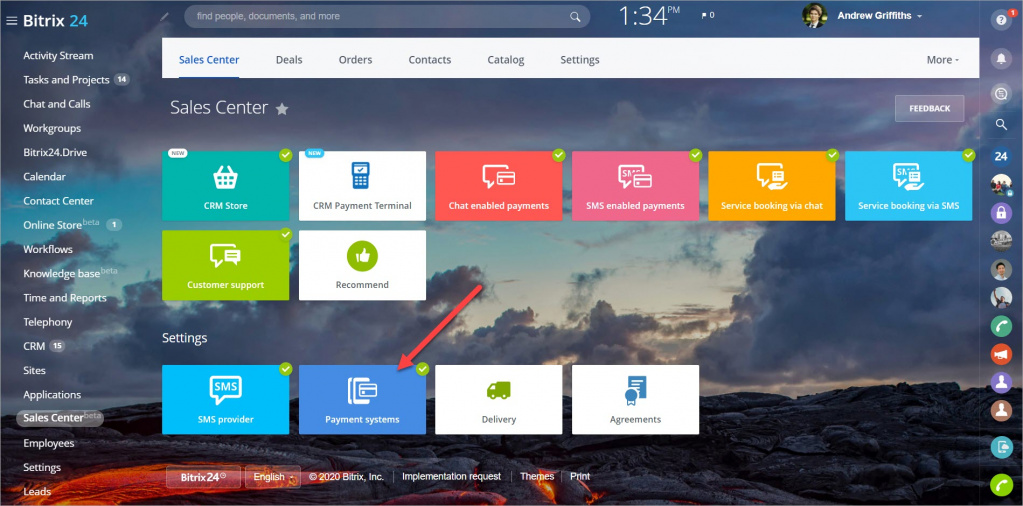The height and width of the screenshot is (506, 1023).
Task: Open Calendar in sidebar
Action: coord(44,177)
